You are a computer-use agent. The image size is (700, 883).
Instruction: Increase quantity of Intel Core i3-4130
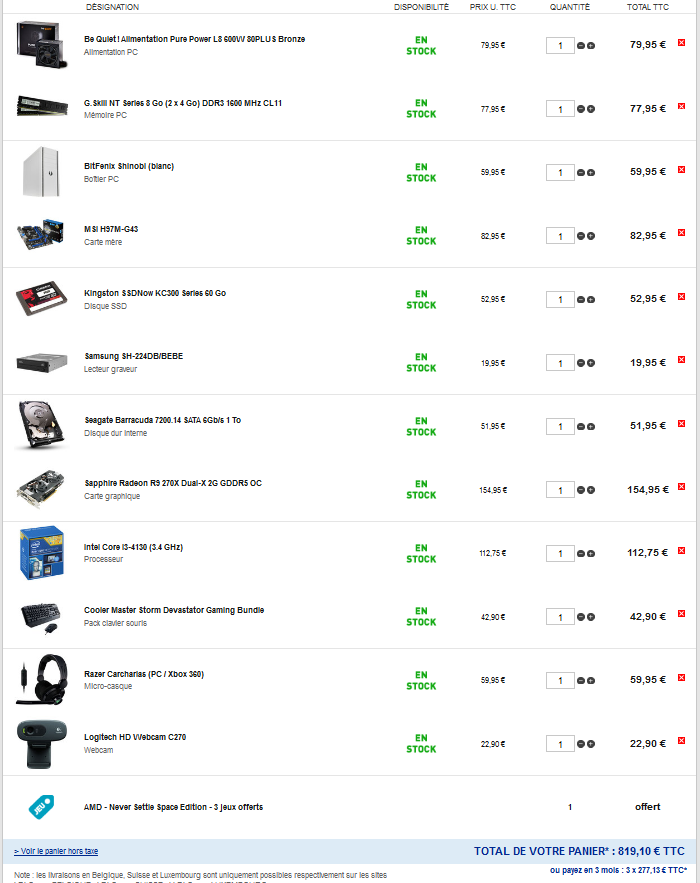tap(591, 554)
